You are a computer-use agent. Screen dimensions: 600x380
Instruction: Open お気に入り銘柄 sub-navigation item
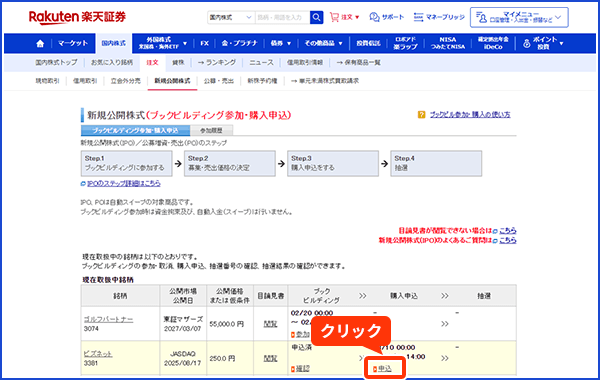(112, 62)
